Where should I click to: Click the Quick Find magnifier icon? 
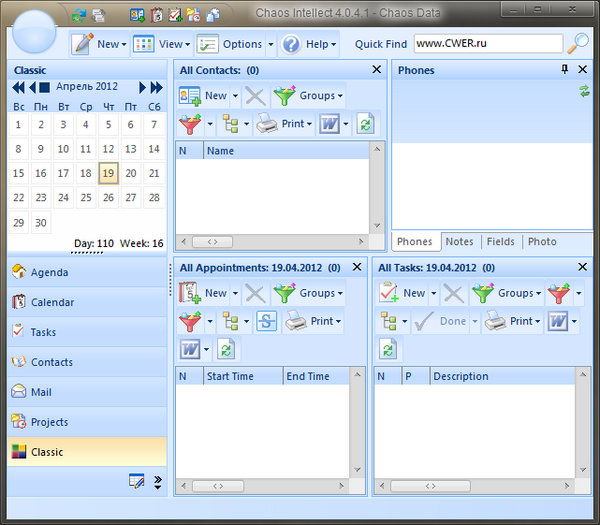pos(578,44)
